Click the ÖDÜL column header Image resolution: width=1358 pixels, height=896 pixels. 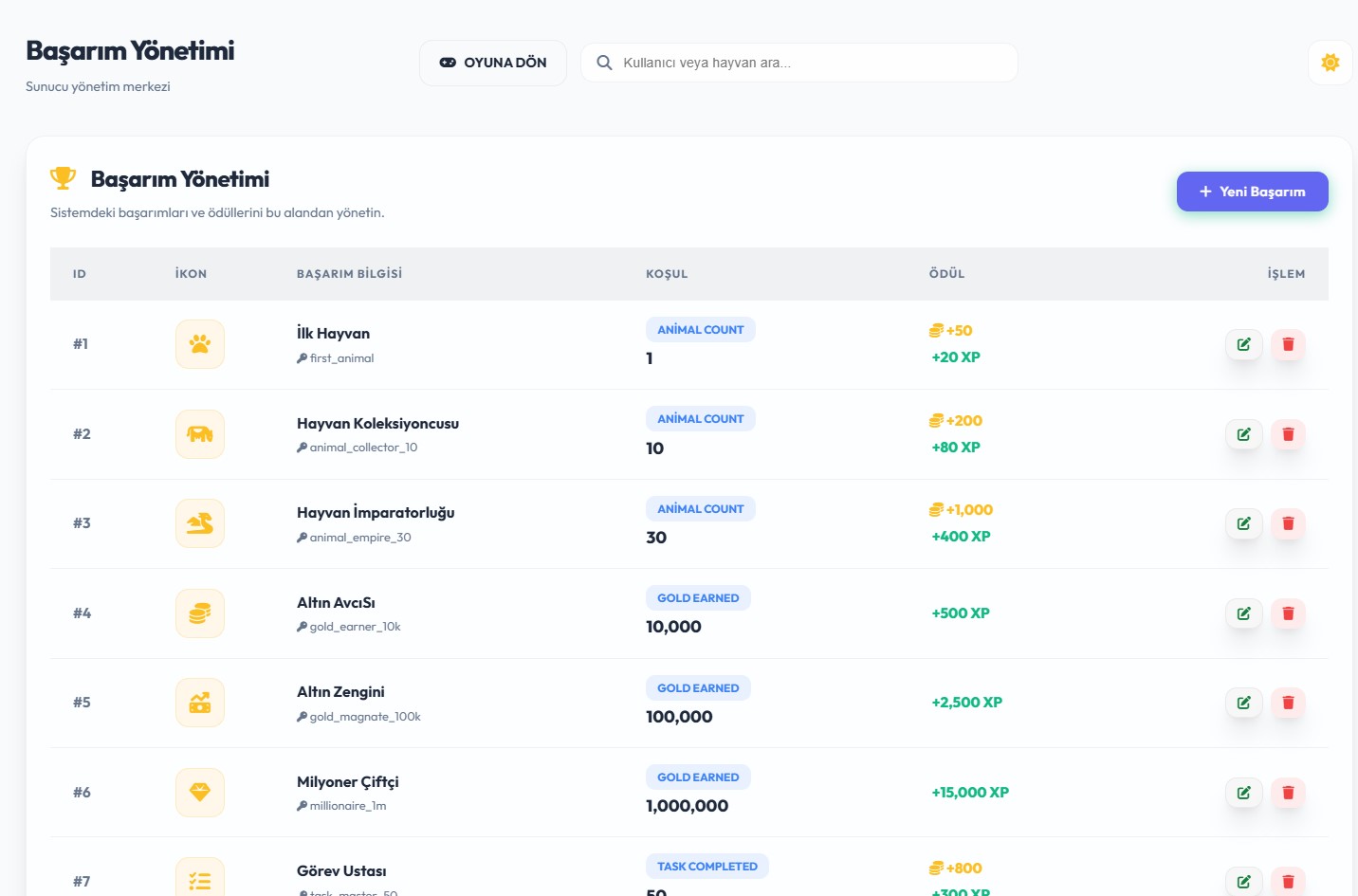(946, 274)
